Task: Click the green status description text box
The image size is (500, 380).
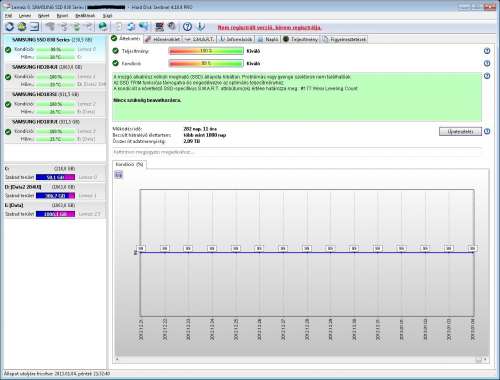Action: 297,97
